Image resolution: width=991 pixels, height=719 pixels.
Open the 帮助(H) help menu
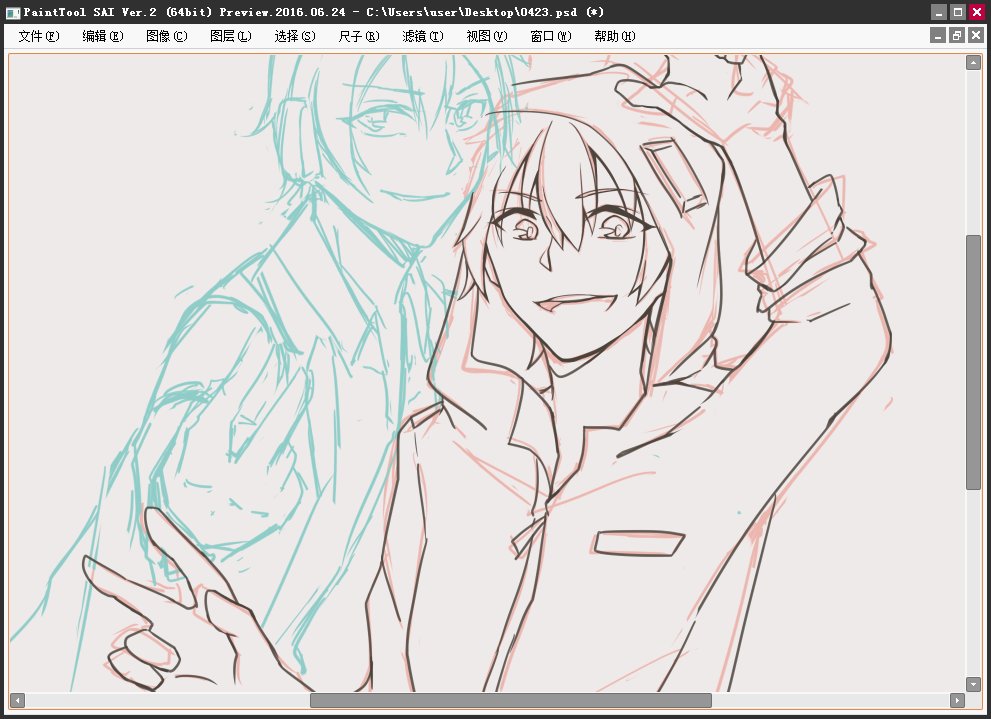pos(615,36)
